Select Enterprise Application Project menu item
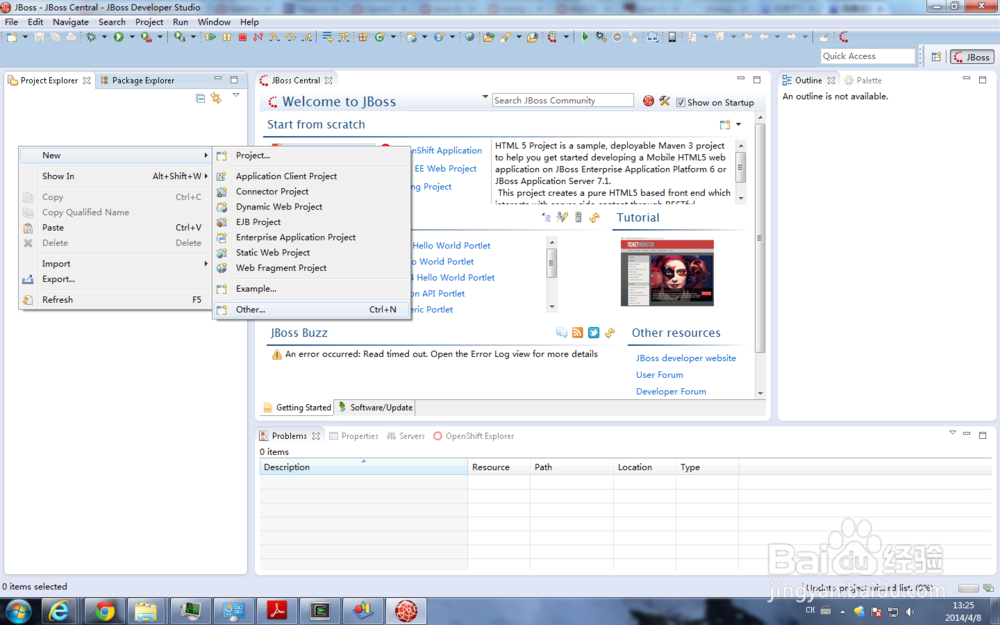The image size is (1000, 625). coord(311,237)
